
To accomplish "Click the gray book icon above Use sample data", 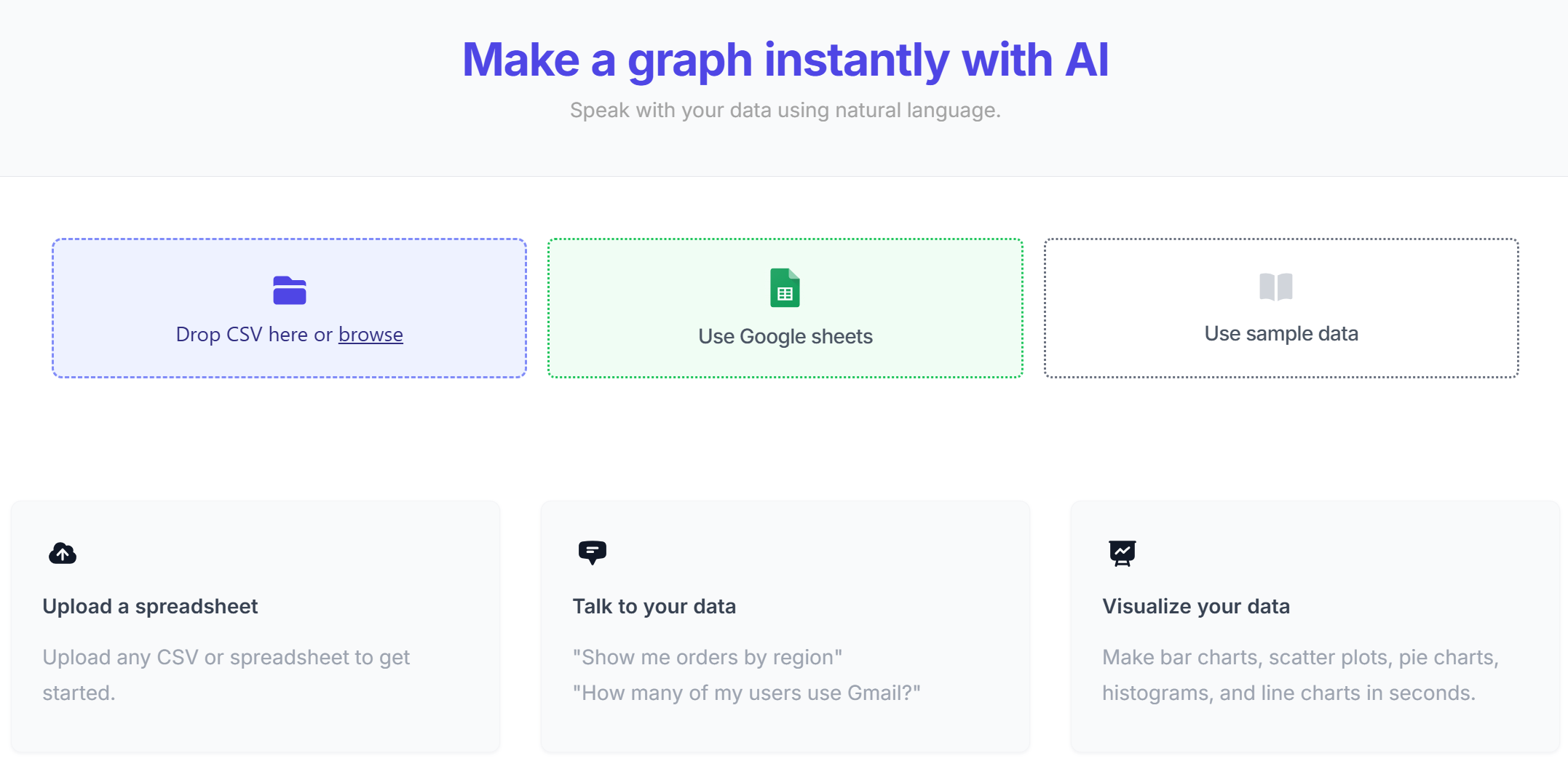I will (x=1280, y=287).
